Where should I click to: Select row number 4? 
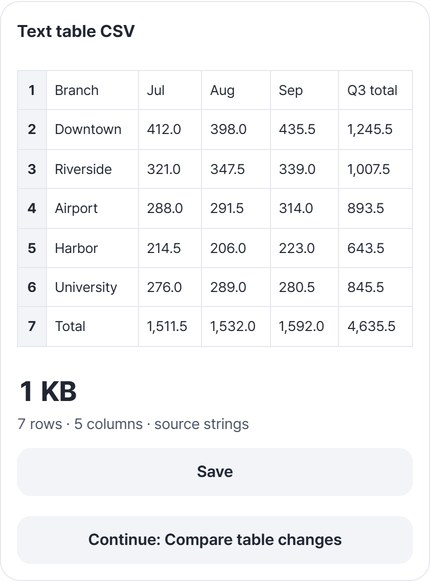pos(32,209)
